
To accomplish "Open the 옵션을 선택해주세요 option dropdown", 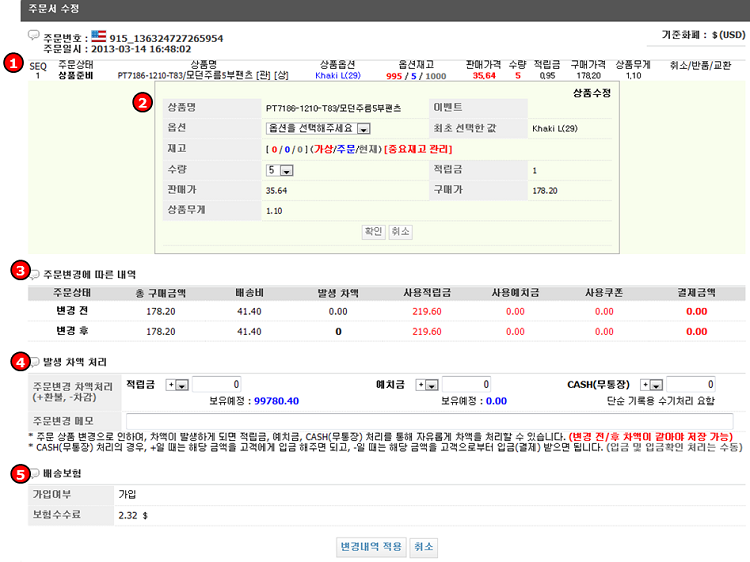I will tap(319, 128).
